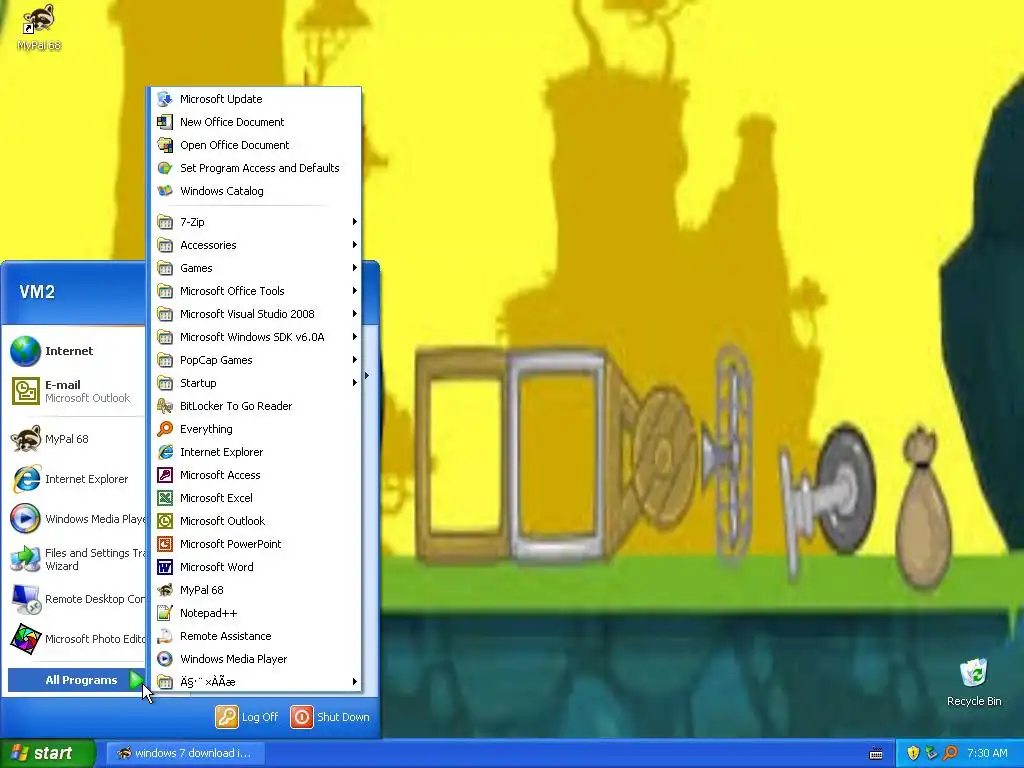Select the Microsoft Word menu entry text
Viewport: 1024px width, 768px height.
[217, 567]
